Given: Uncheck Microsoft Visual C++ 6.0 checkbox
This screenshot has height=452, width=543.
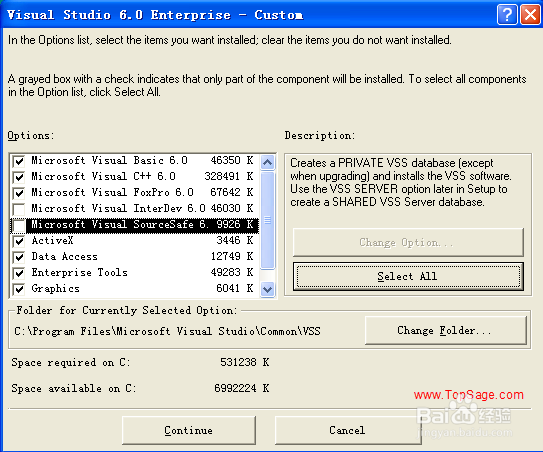Looking at the screenshot, I should coord(19,177).
